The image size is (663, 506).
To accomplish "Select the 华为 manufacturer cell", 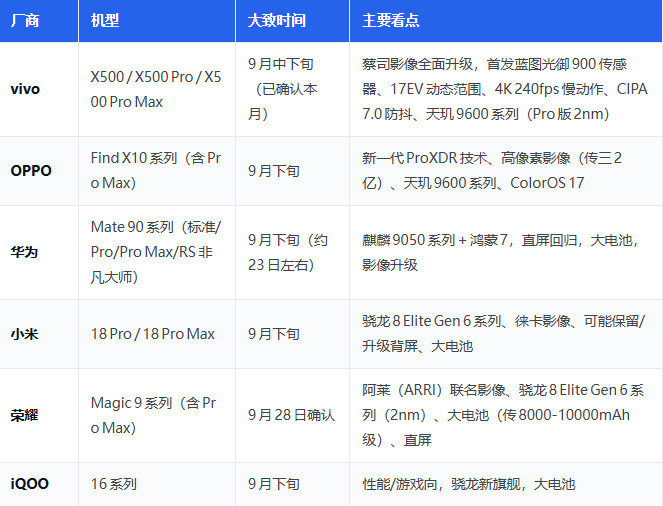I will coord(39,252).
